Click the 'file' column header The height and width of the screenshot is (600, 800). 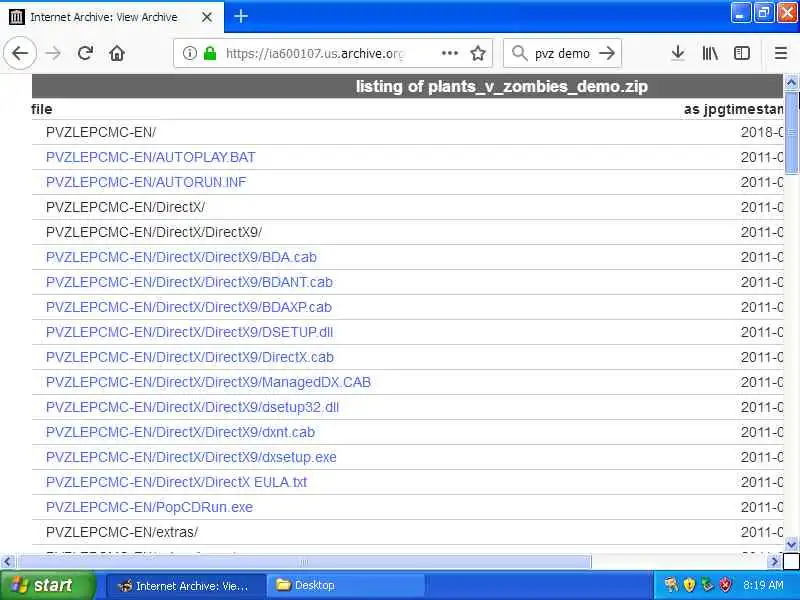pos(41,109)
